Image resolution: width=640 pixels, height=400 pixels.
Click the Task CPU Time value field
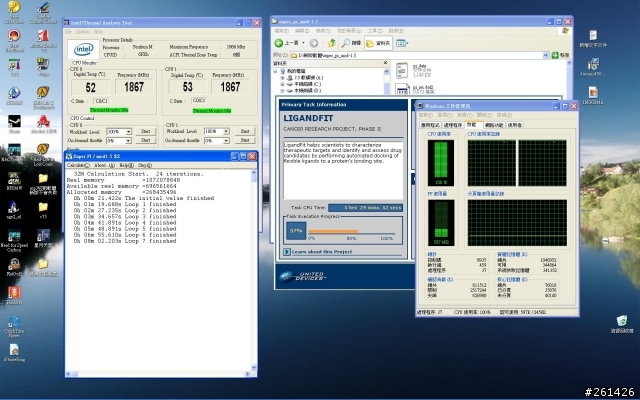pyautogui.click(x=365, y=208)
